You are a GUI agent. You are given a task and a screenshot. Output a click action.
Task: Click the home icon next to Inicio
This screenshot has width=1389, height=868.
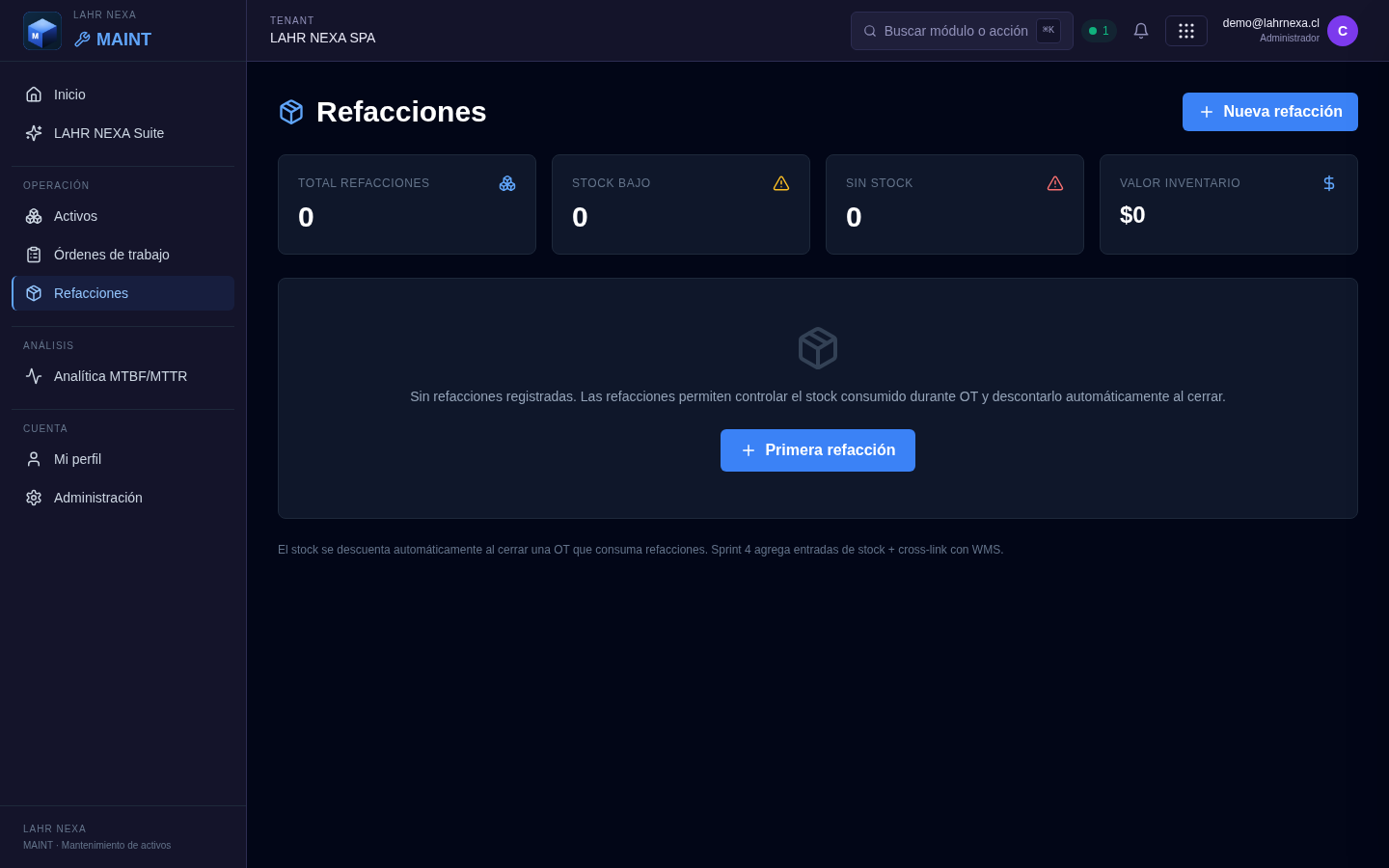click(34, 95)
